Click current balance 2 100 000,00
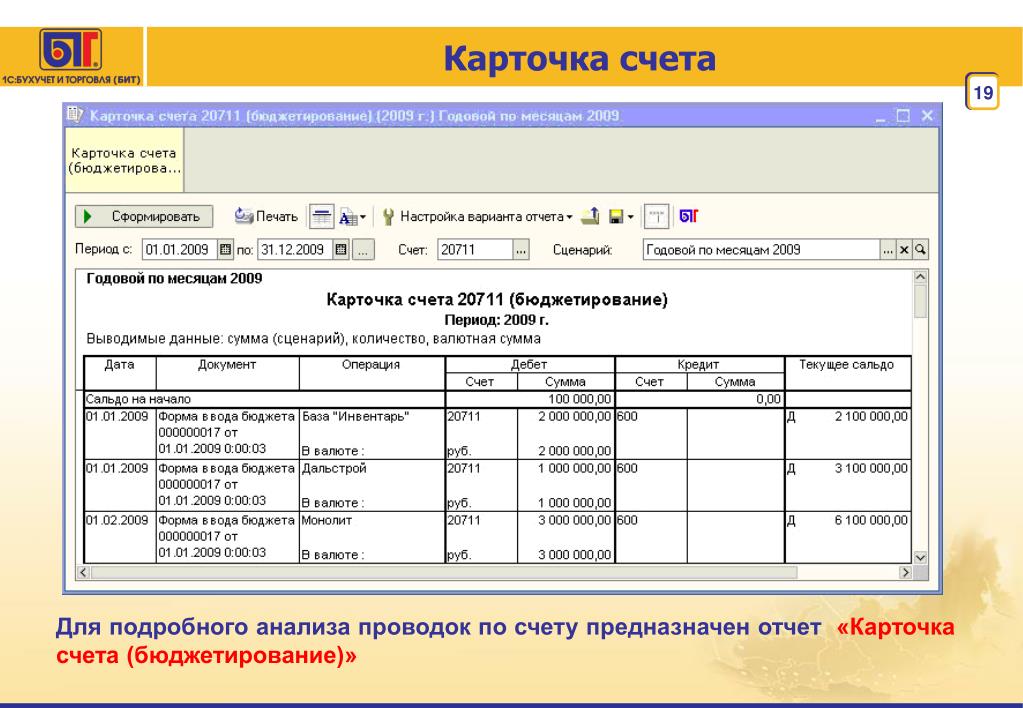The image size is (1023, 708). point(871,416)
